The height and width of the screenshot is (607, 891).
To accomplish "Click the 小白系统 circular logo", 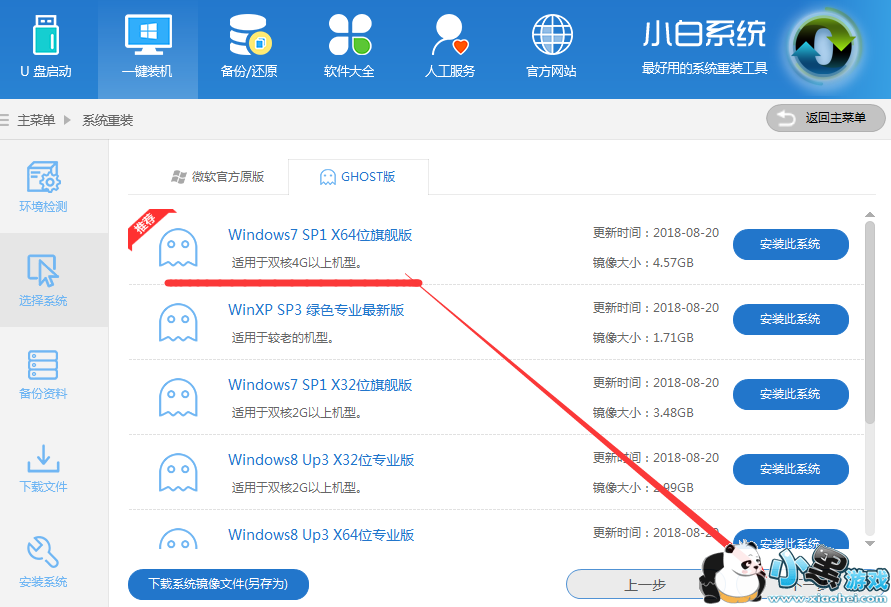I will click(x=823, y=48).
